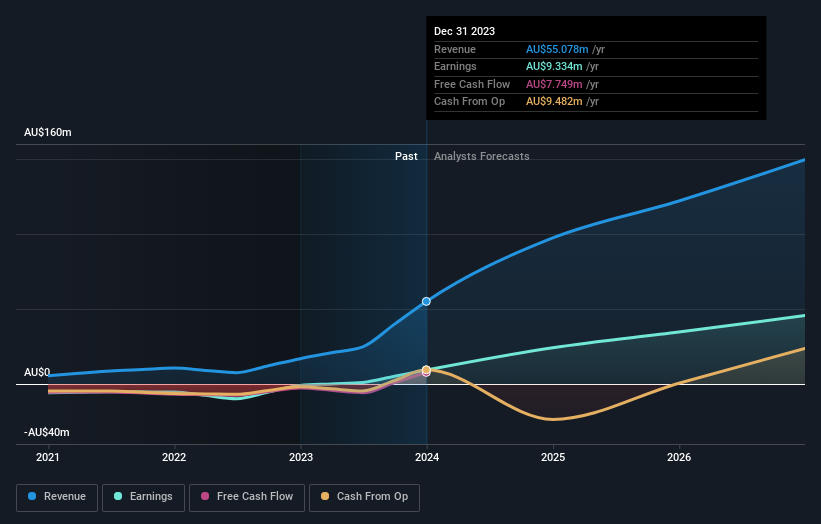Click the Earnings row label in tooltip

[456, 66]
